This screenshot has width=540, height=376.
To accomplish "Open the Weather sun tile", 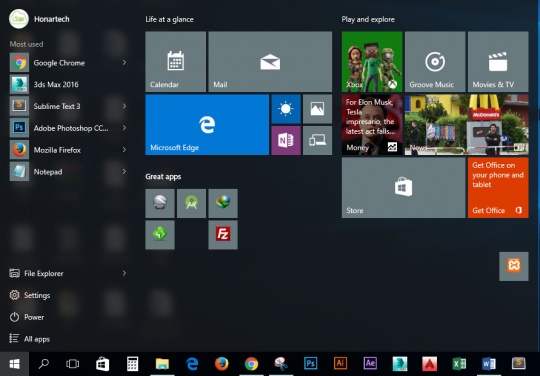I will (286, 109).
